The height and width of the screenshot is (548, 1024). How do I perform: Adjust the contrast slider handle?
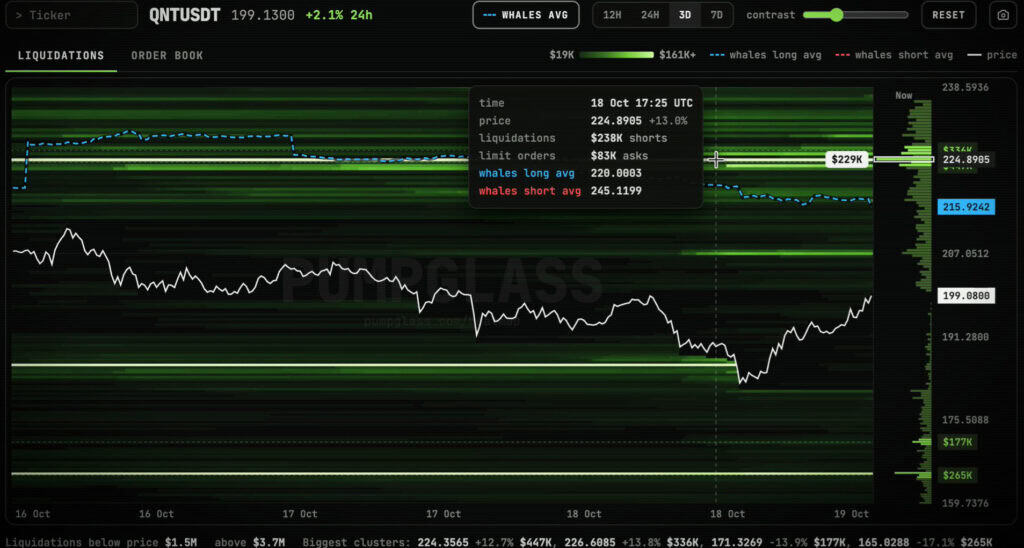tap(837, 15)
